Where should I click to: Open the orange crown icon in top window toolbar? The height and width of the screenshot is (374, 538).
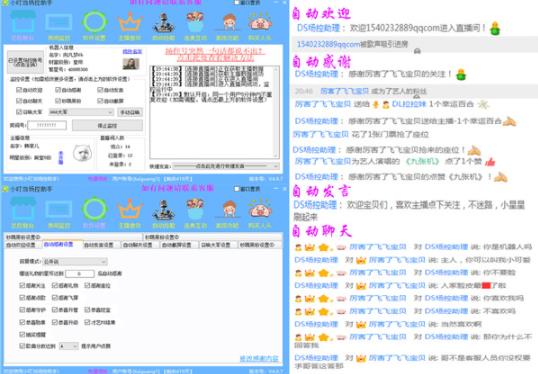[x=130, y=23]
